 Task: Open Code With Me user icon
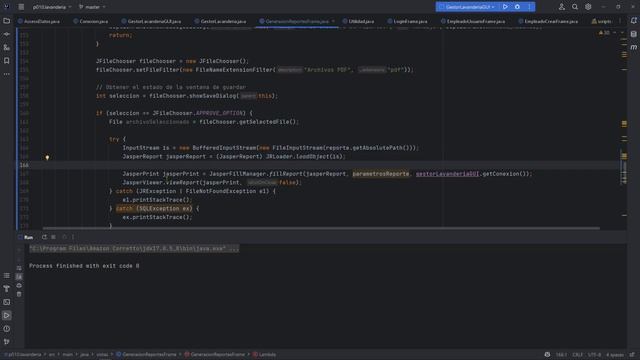tap(562, 7)
